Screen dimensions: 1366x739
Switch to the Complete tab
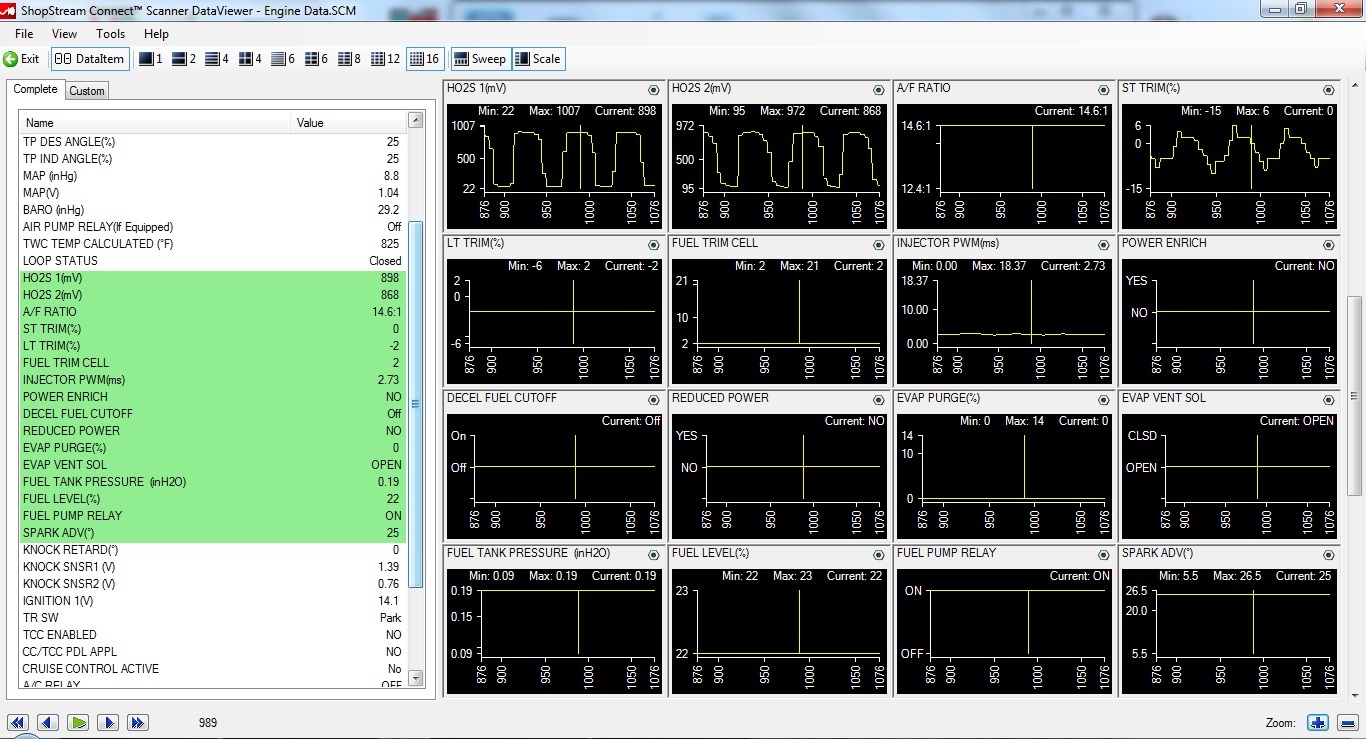pyautogui.click(x=35, y=89)
